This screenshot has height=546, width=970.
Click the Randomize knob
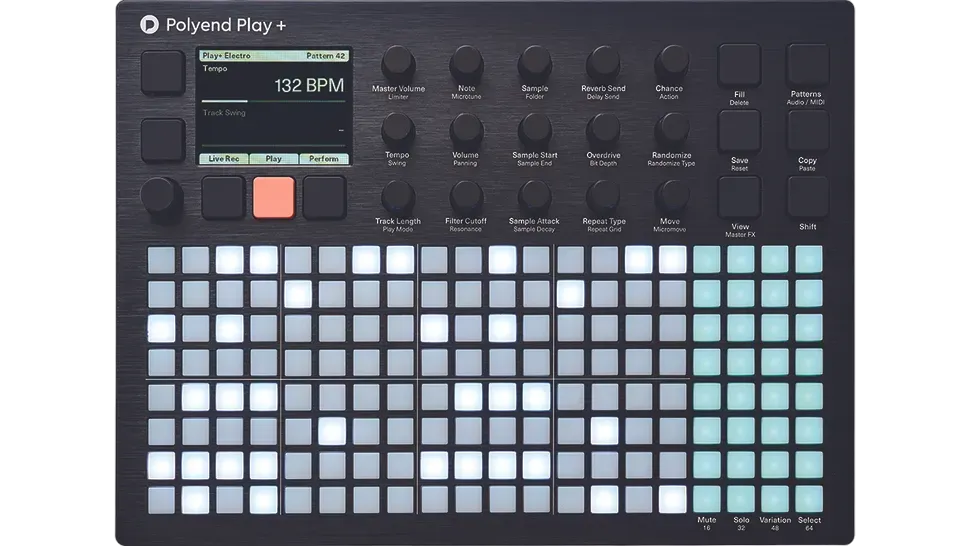click(x=671, y=129)
